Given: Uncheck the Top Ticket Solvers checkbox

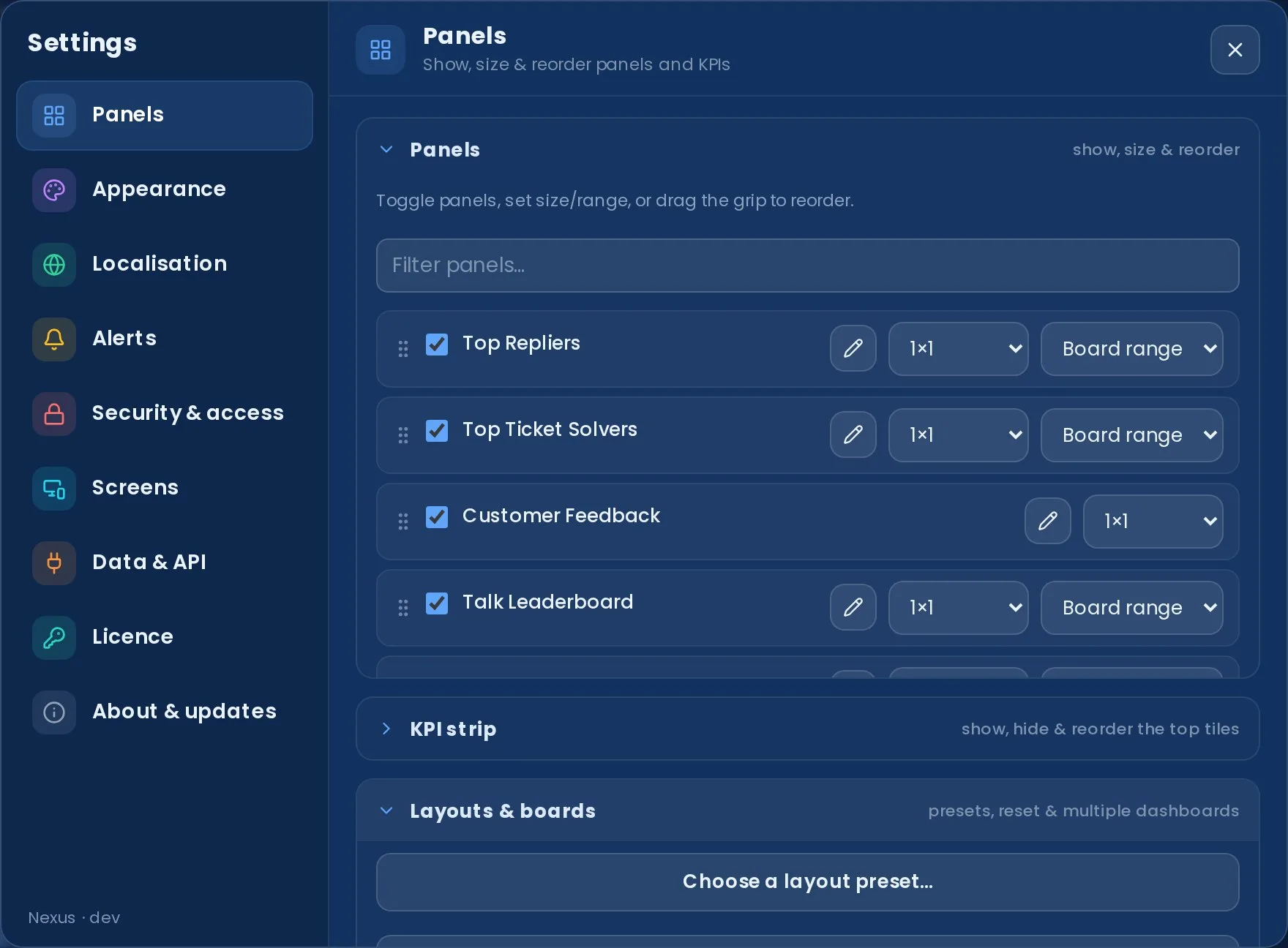Looking at the screenshot, I should click(437, 431).
